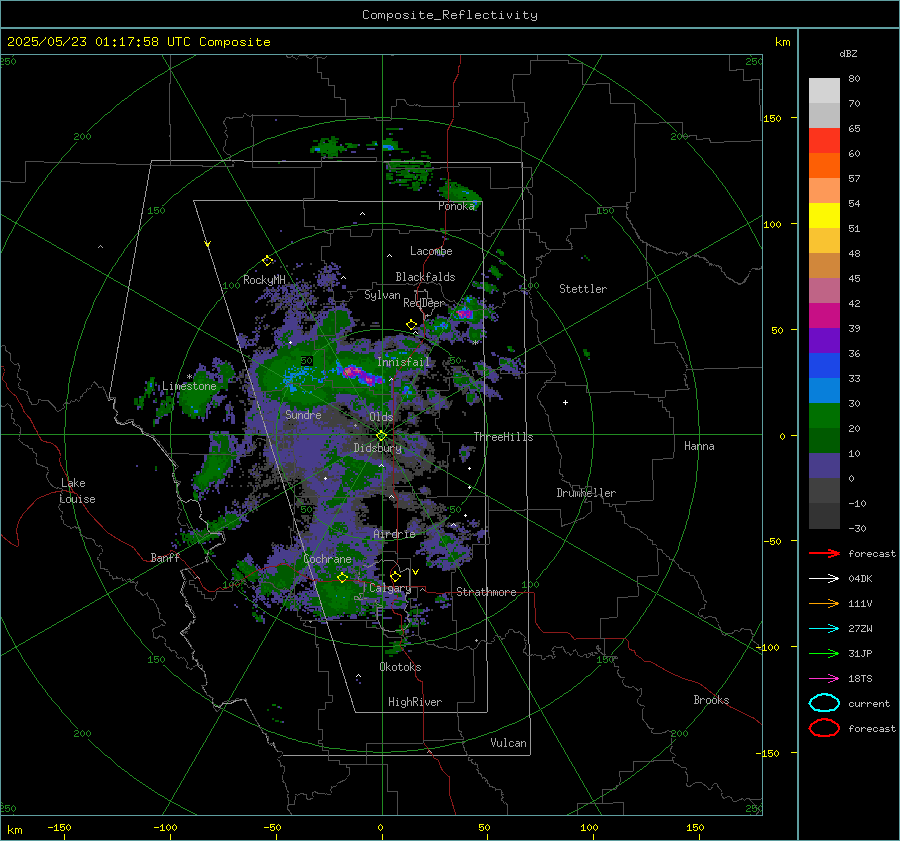
Task: Click the Innisfail city label
Action: [403, 362]
